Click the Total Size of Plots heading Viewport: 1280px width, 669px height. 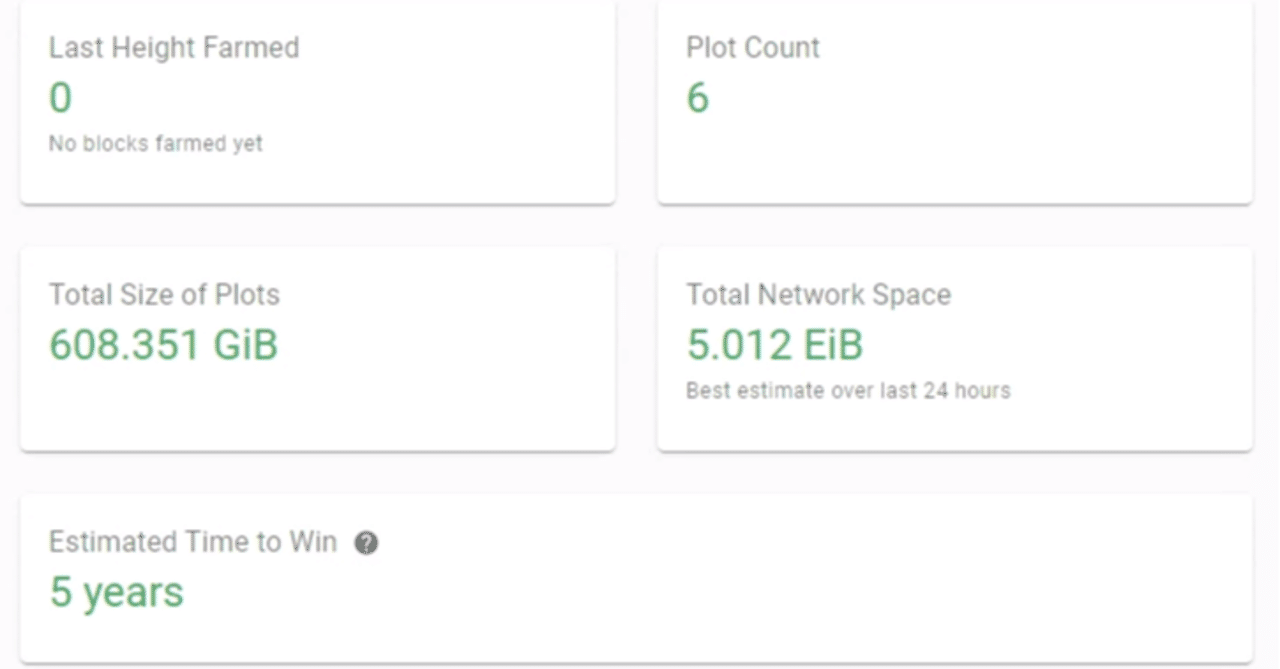pos(165,294)
